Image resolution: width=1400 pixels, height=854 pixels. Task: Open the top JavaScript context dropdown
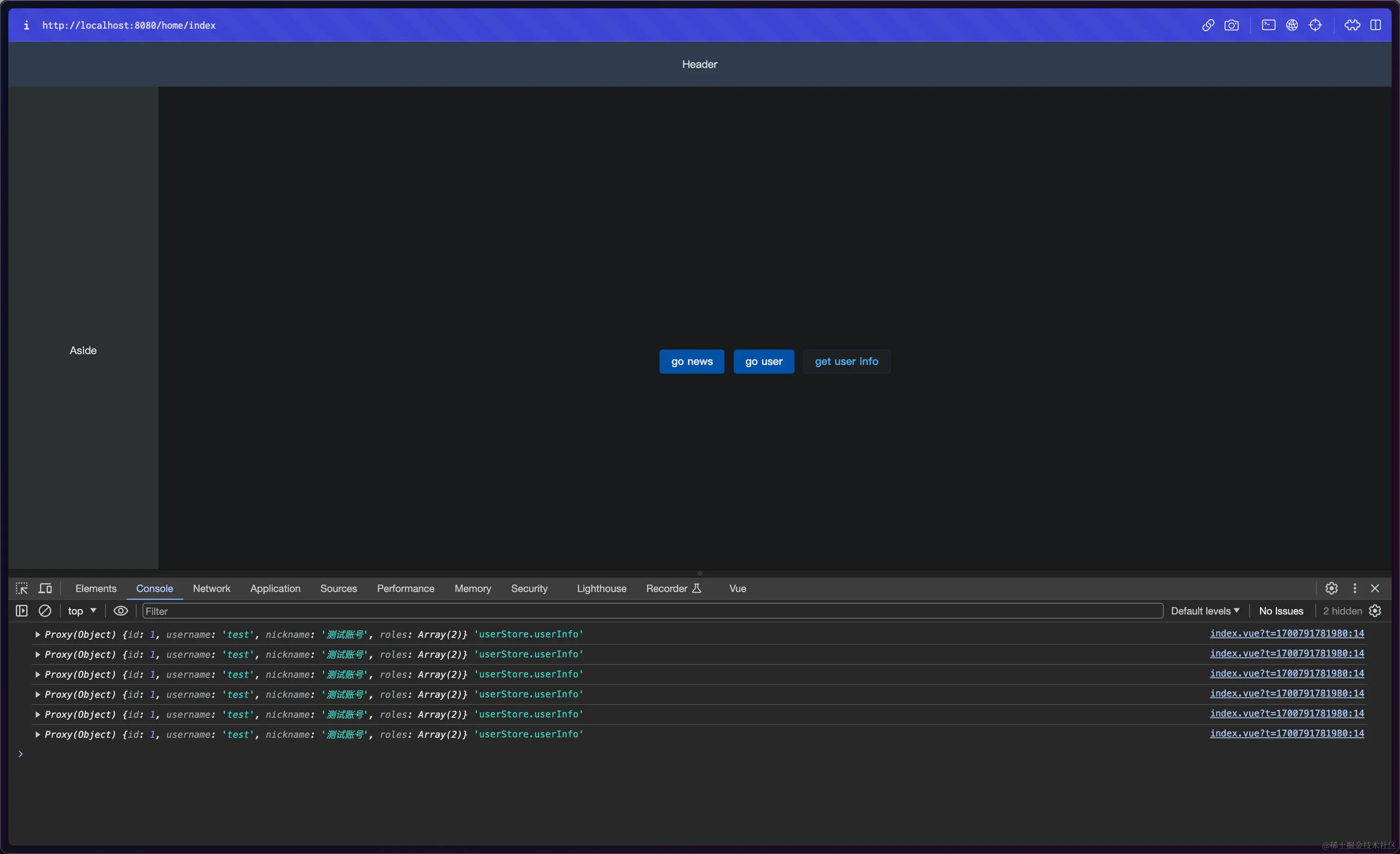click(x=82, y=611)
